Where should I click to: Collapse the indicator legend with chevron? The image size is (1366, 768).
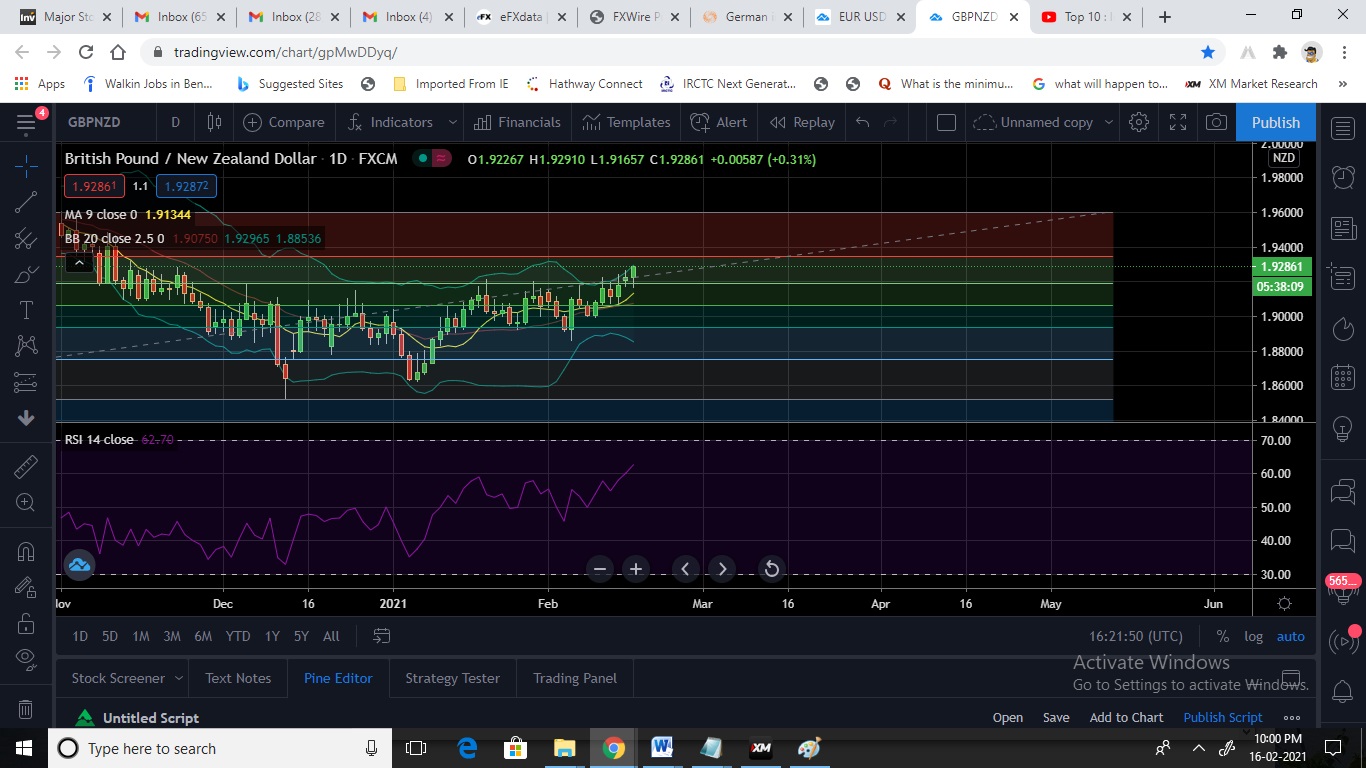point(78,263)
